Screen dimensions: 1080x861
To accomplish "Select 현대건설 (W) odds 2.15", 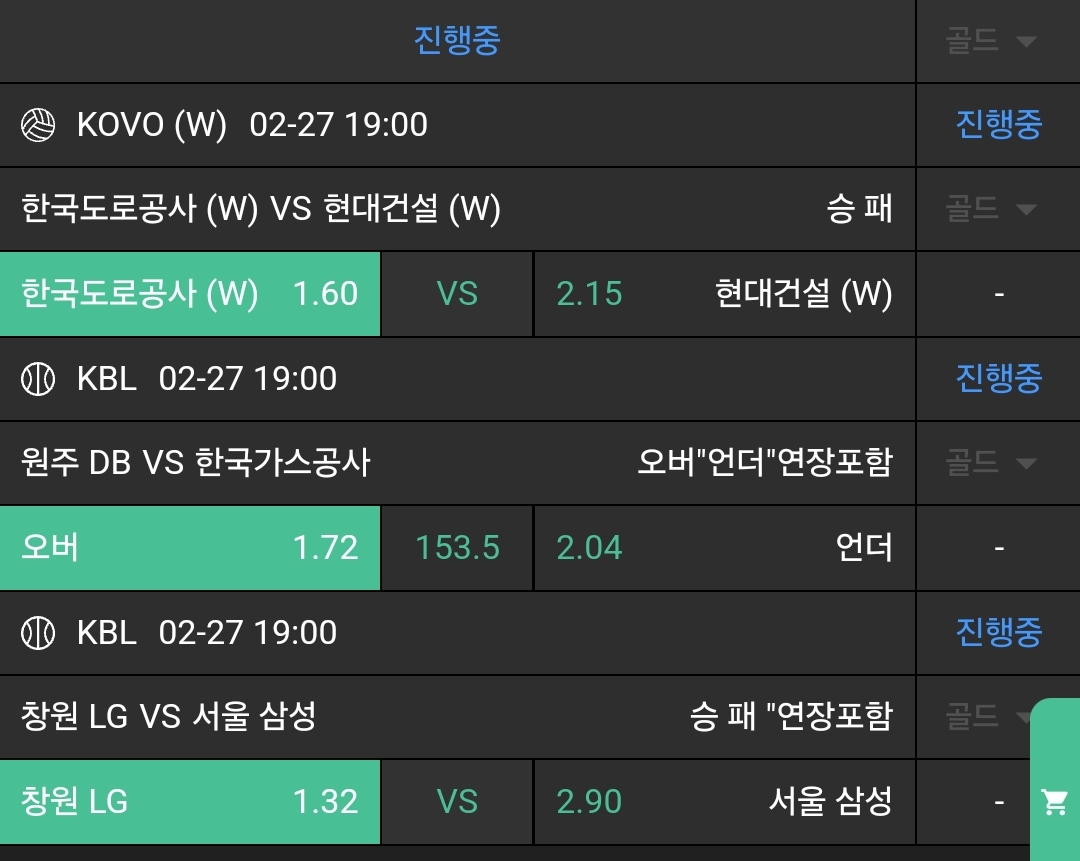I will point(724,294).
